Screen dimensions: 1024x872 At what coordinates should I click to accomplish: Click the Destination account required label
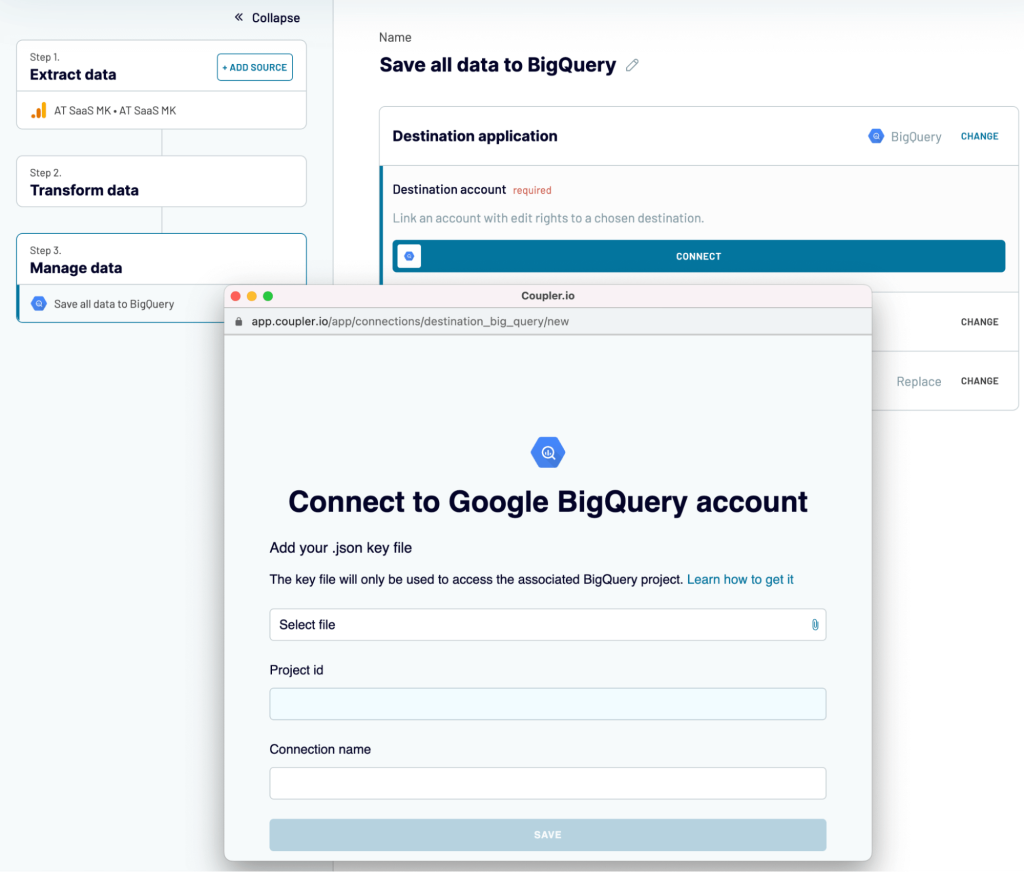[x=472, y=189]
